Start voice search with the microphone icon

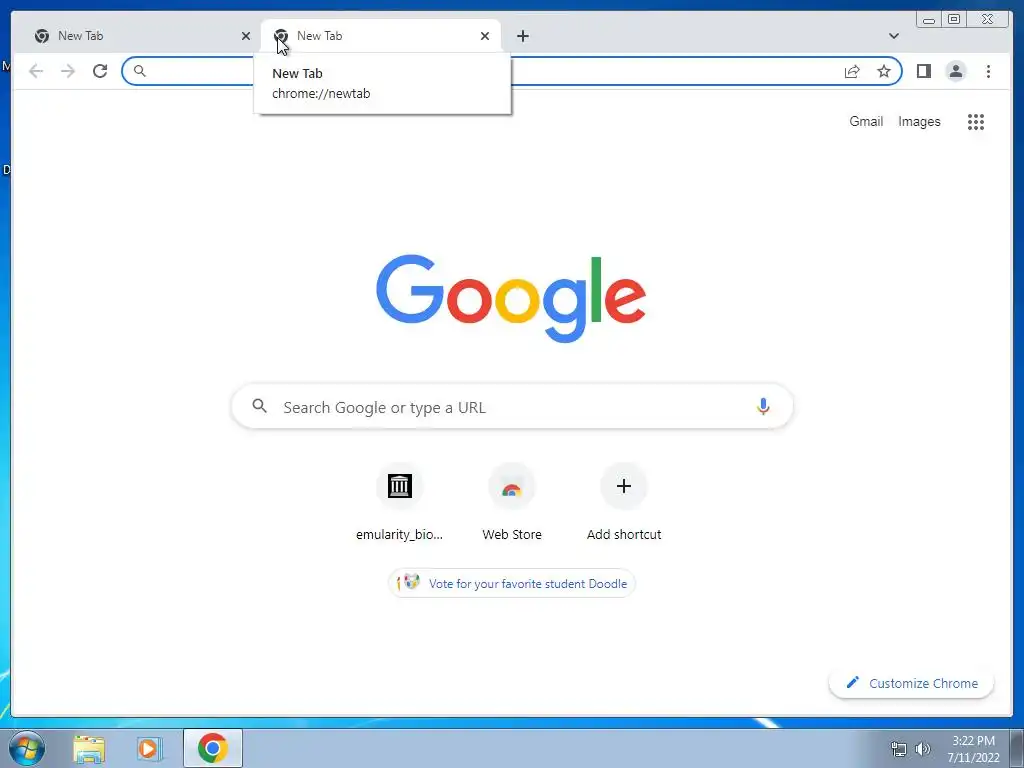(763, 407)
